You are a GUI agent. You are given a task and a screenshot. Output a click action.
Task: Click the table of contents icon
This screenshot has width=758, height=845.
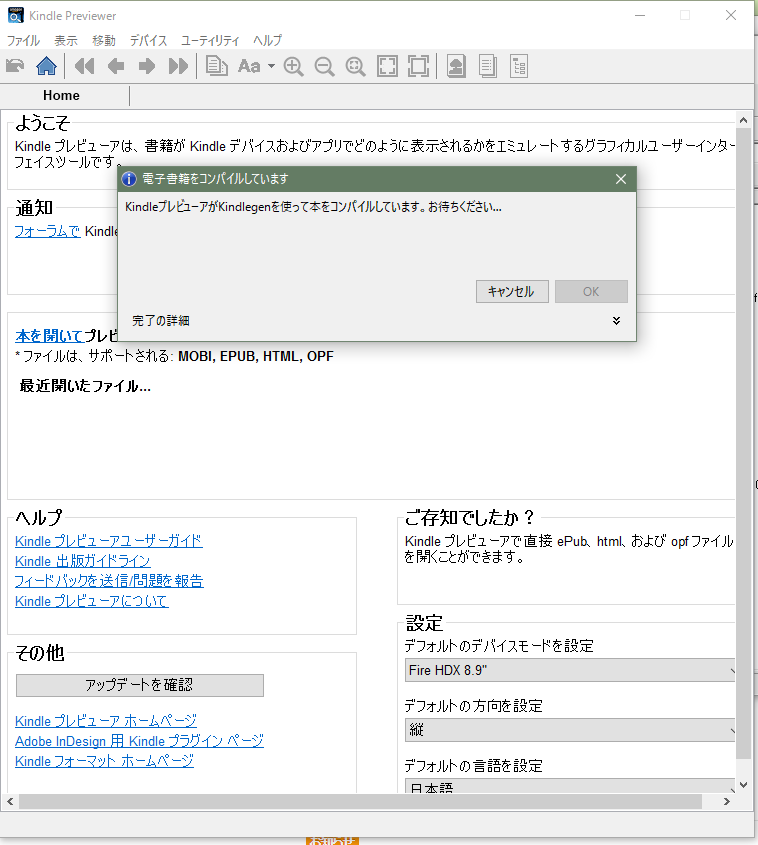[518, 67]
